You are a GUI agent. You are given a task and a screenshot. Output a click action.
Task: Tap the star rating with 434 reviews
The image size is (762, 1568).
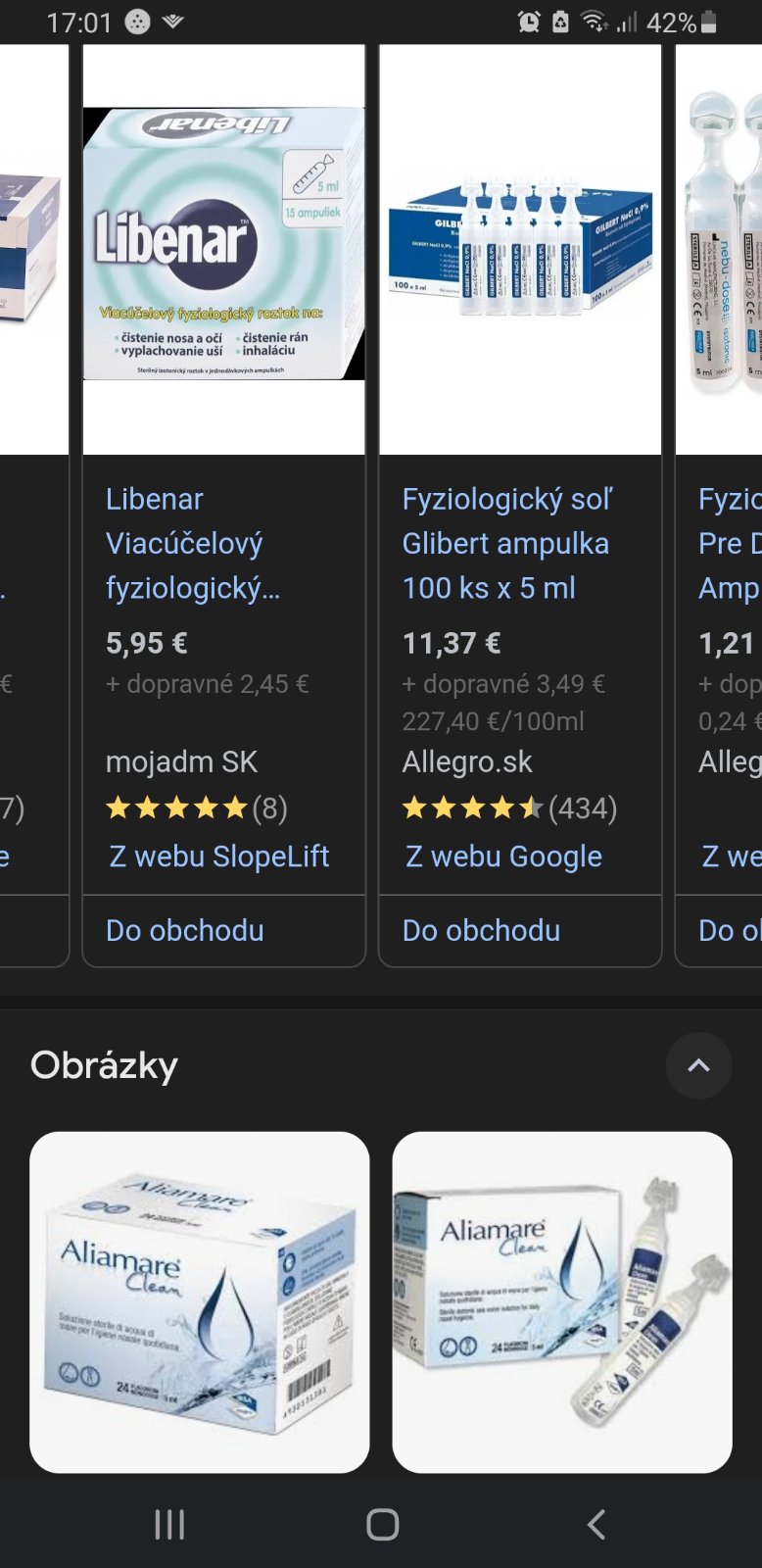point(509,808)
